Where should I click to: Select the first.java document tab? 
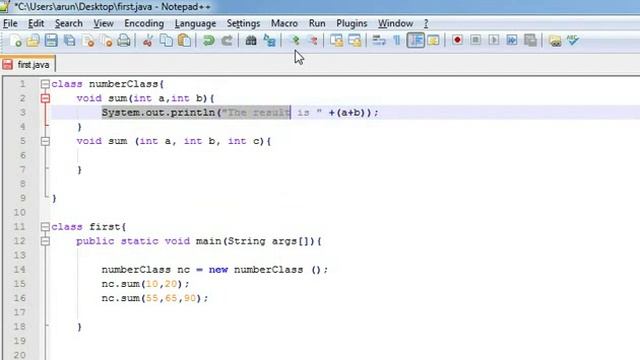tap(28, 64)
